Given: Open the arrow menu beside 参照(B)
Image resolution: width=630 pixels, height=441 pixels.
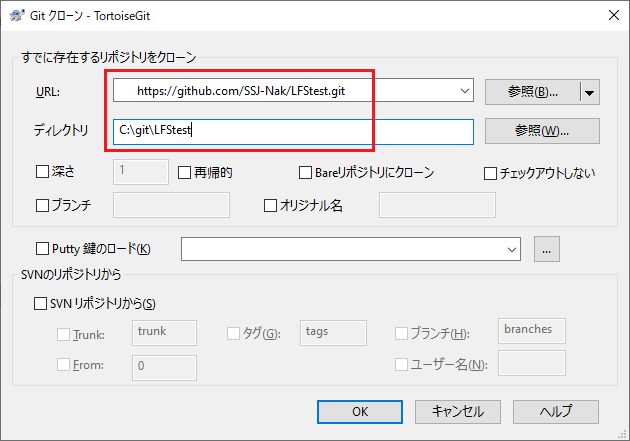Looking at the screenshot, I should (590, 92).
